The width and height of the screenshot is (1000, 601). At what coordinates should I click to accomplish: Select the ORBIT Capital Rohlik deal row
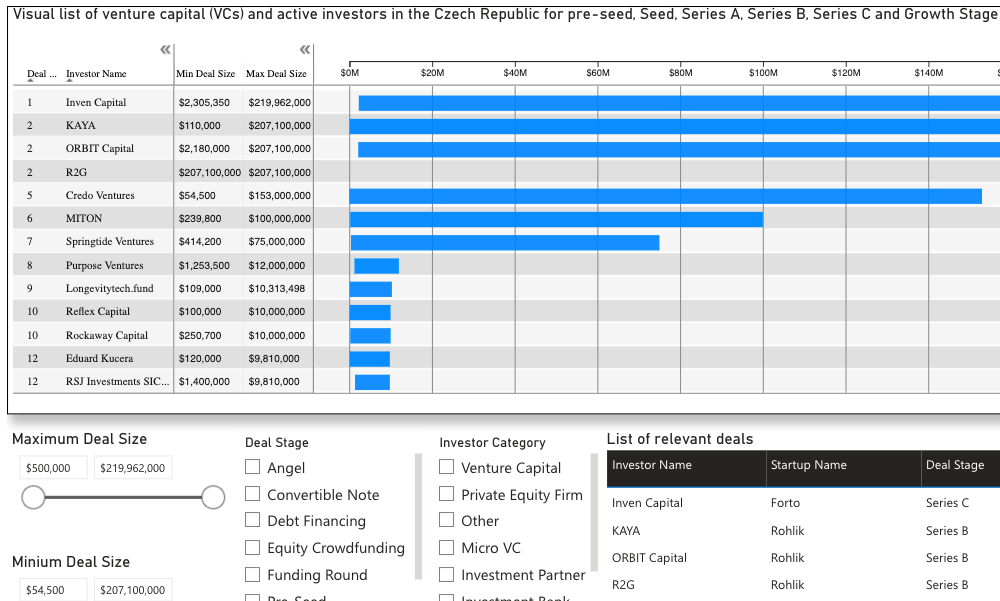click(804, 558)
